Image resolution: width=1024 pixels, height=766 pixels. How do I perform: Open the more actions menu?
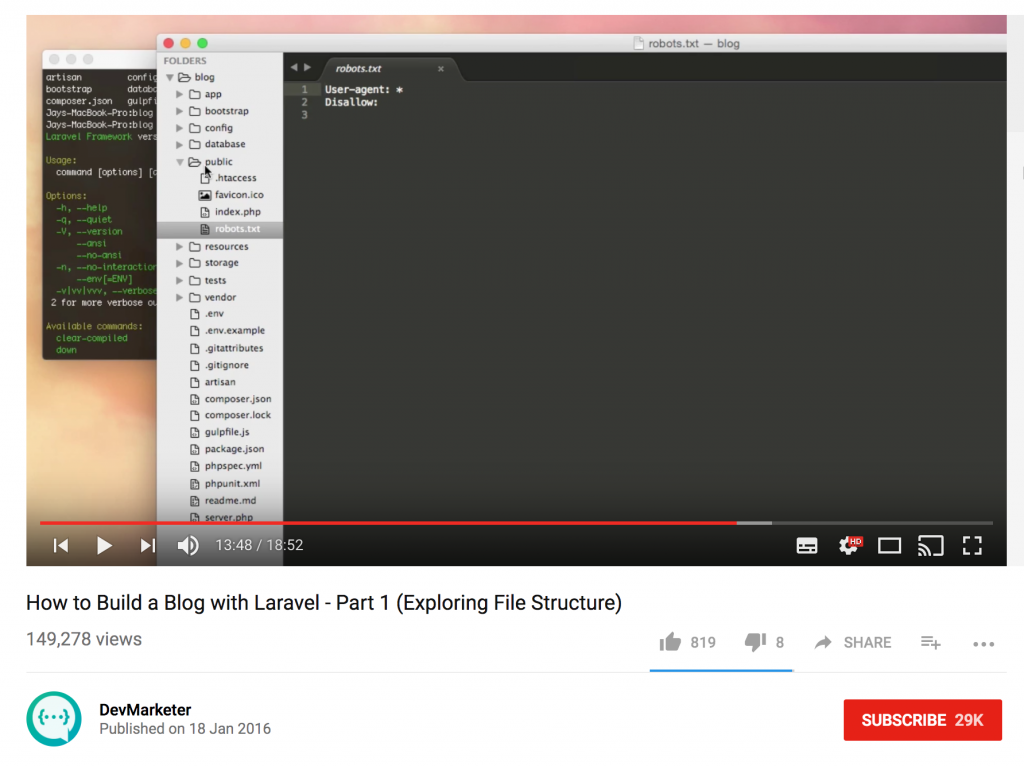(983, 643)
